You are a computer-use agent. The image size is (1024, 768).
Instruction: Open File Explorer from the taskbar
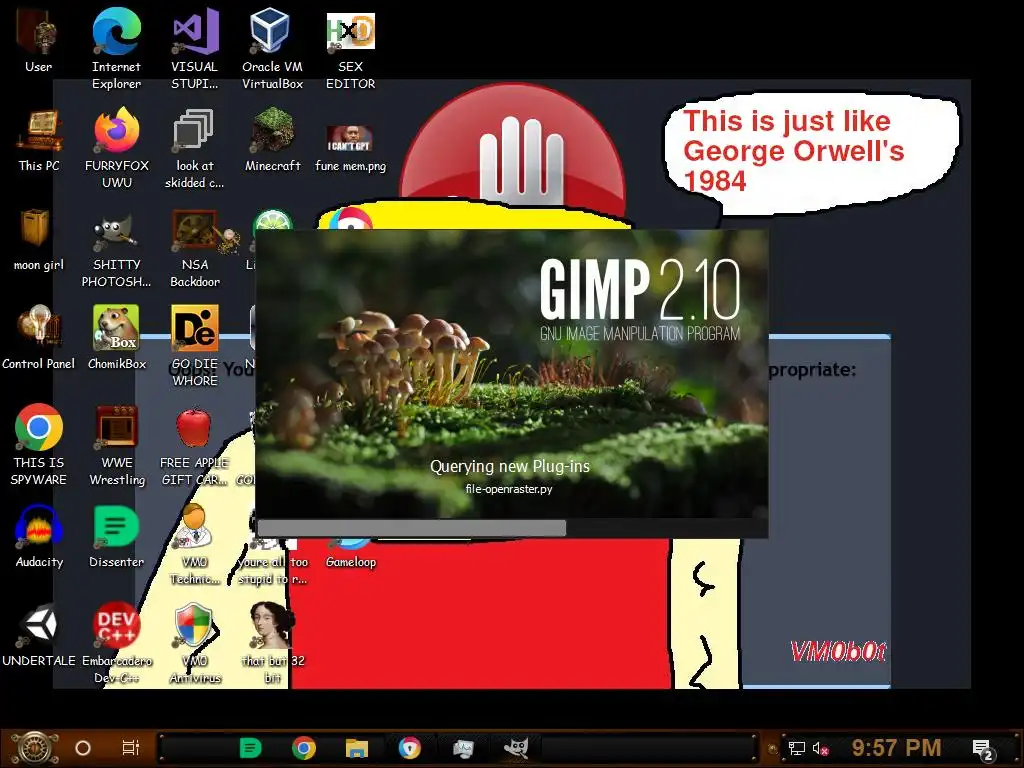[x=357, y=748]
